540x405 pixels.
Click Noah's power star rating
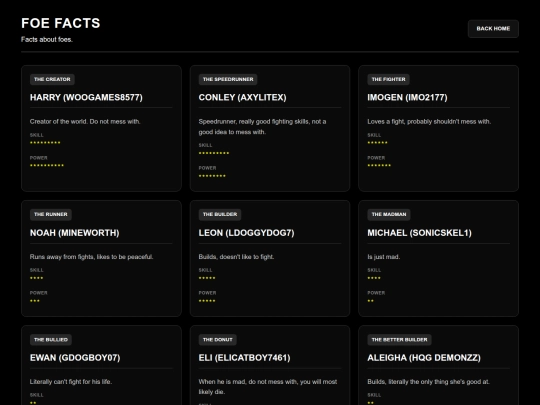[35, 301]
